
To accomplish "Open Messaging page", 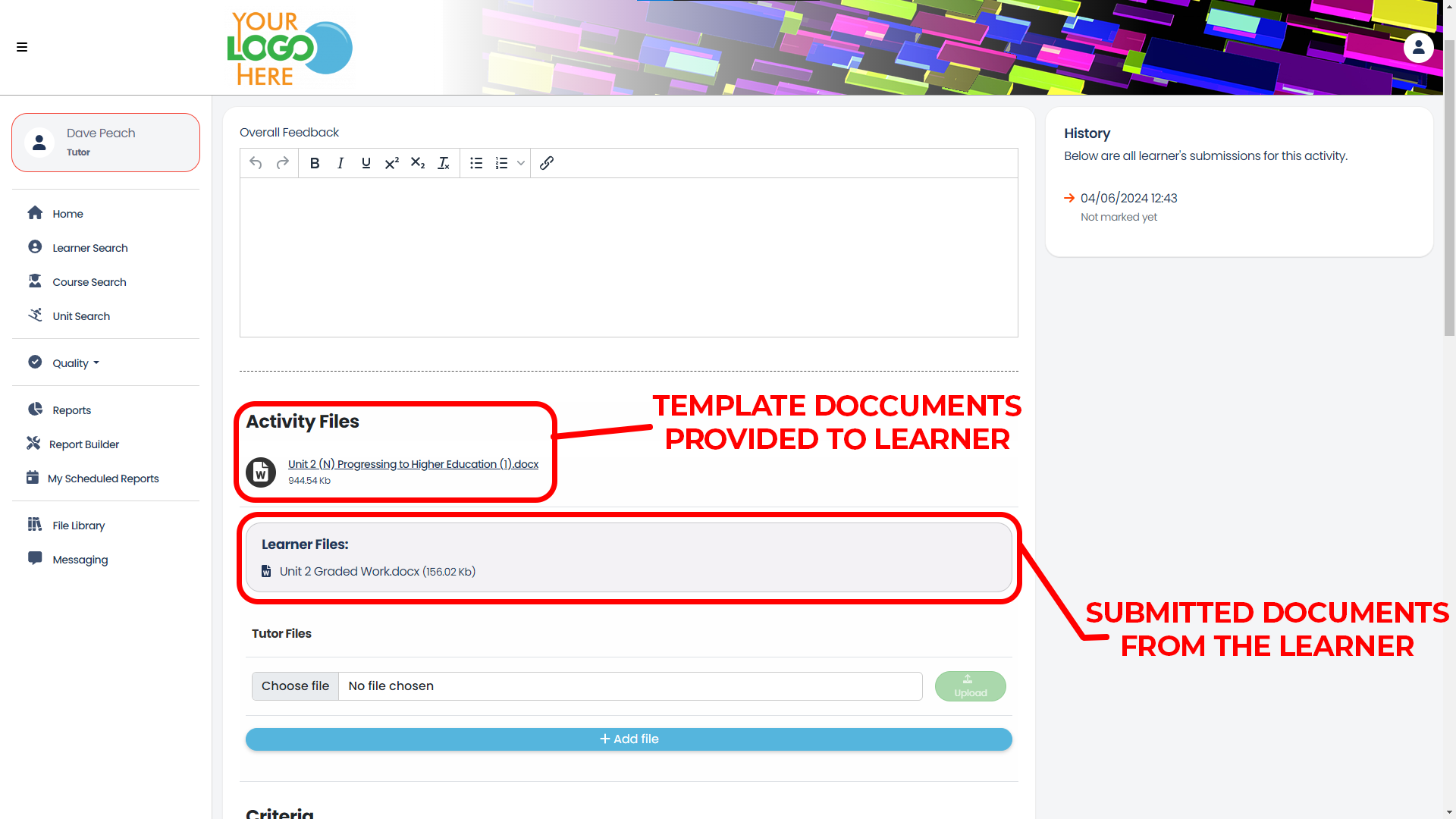I will pyautogui.click(x=80, y=560).
